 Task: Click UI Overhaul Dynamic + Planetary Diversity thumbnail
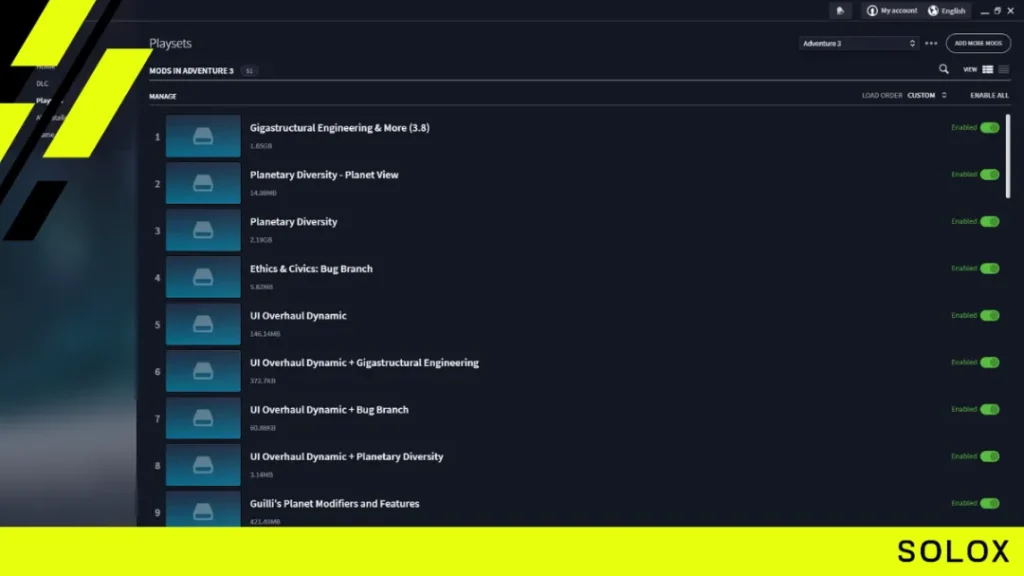[203, 465]
